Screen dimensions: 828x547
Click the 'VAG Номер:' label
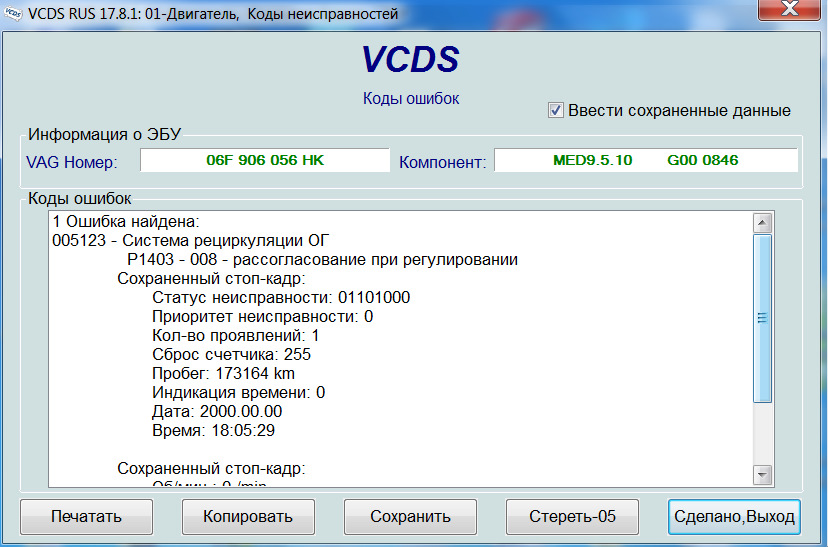pos(72,162)
